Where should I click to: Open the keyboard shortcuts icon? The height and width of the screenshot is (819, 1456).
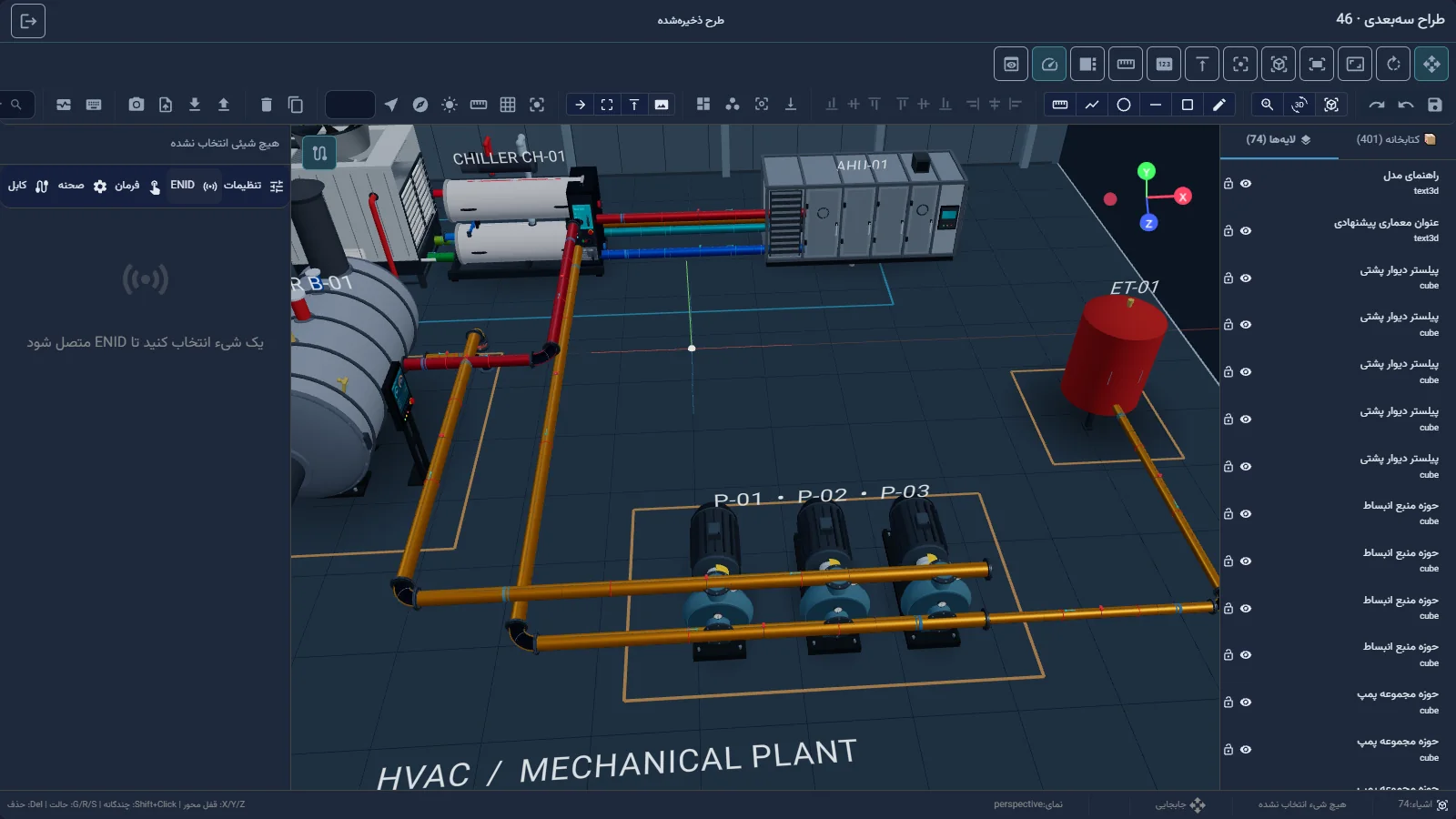pyautogui.click(x=94, y=105)
